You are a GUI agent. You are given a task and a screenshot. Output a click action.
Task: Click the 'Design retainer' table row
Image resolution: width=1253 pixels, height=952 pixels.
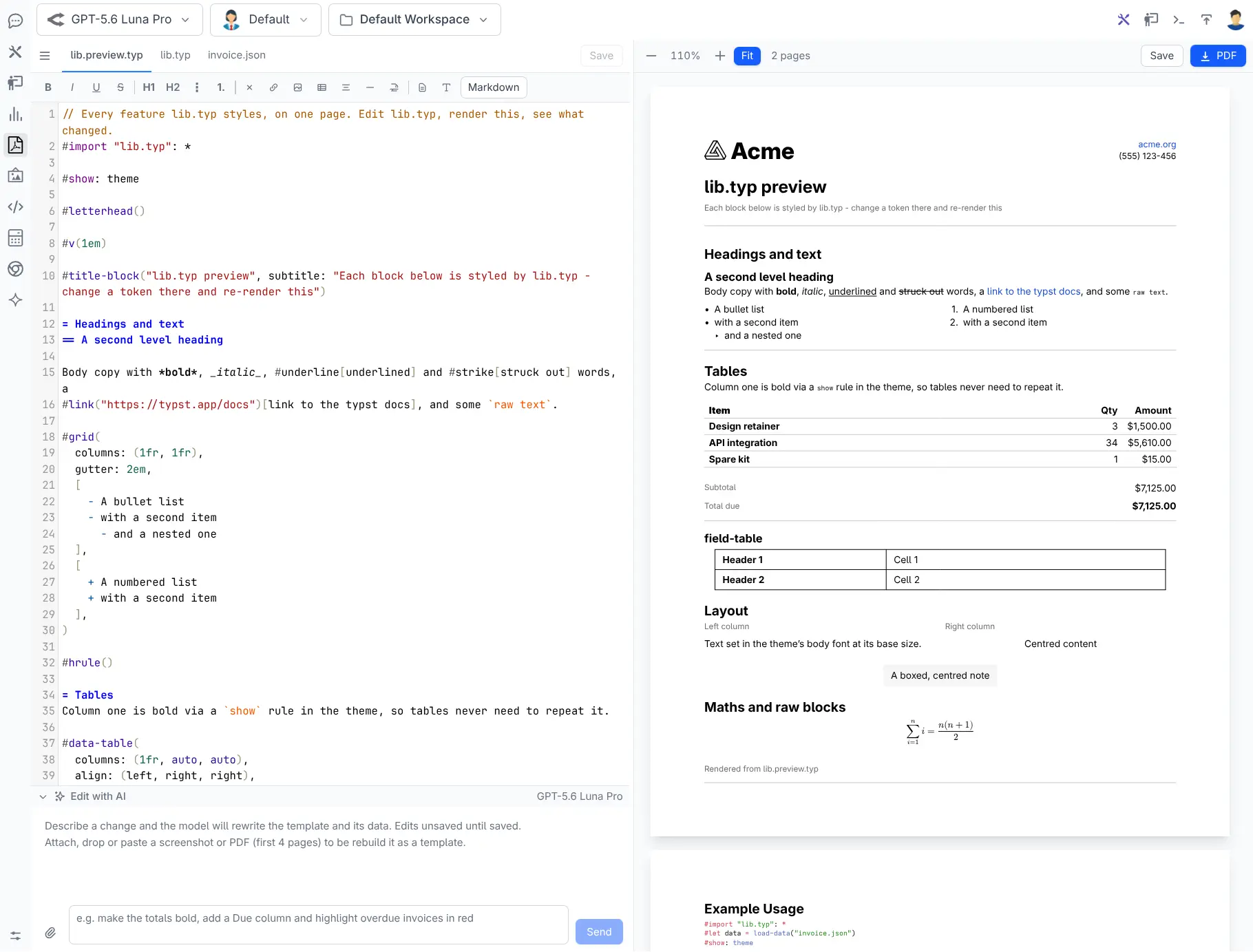[940, 427]
